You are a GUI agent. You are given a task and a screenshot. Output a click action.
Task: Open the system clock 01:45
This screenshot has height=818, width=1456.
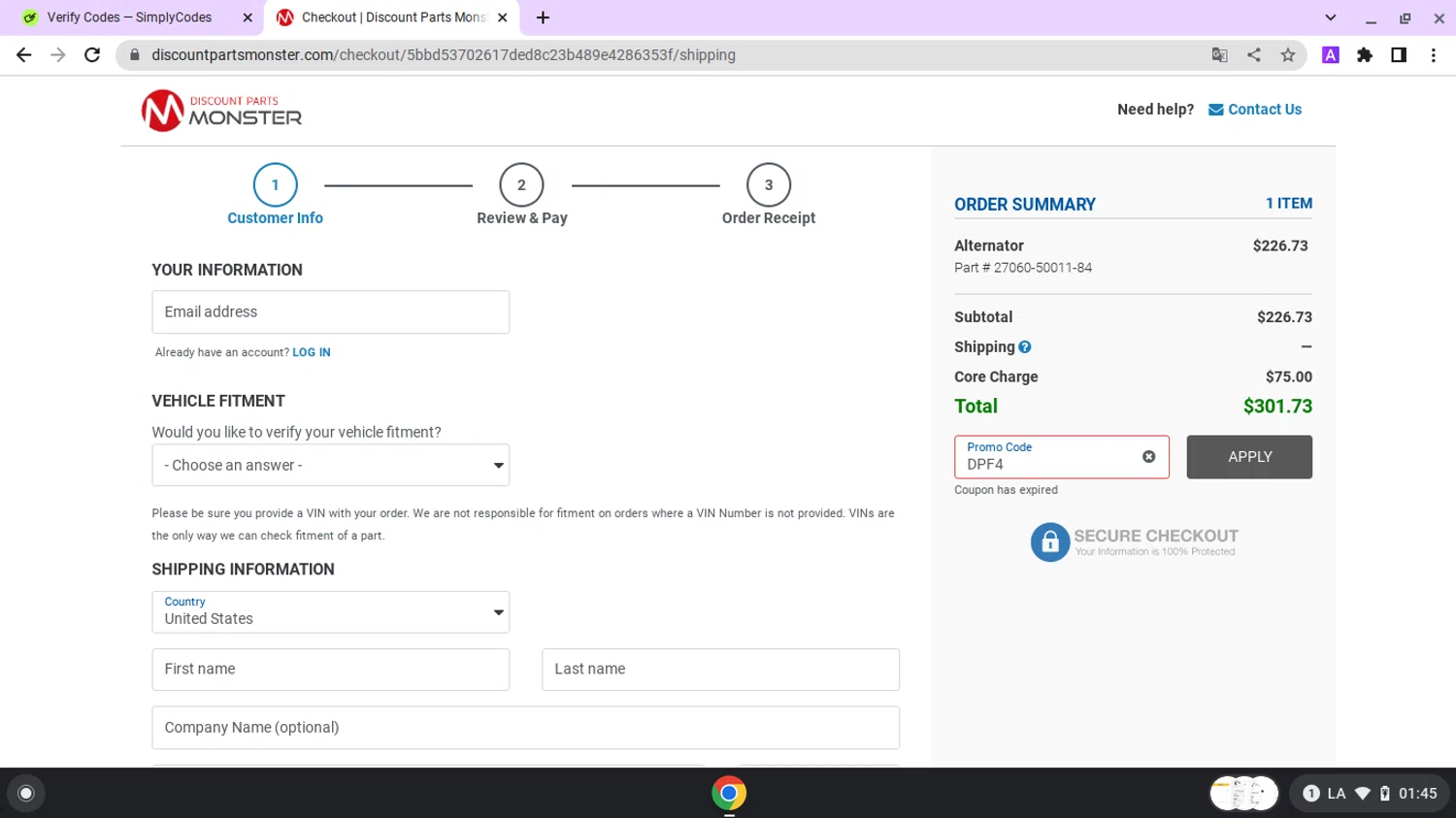point(1417,794)
